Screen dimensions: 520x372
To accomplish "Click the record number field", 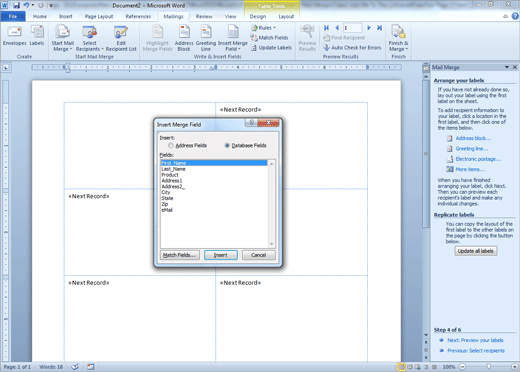I will click(x=353, y=28).
